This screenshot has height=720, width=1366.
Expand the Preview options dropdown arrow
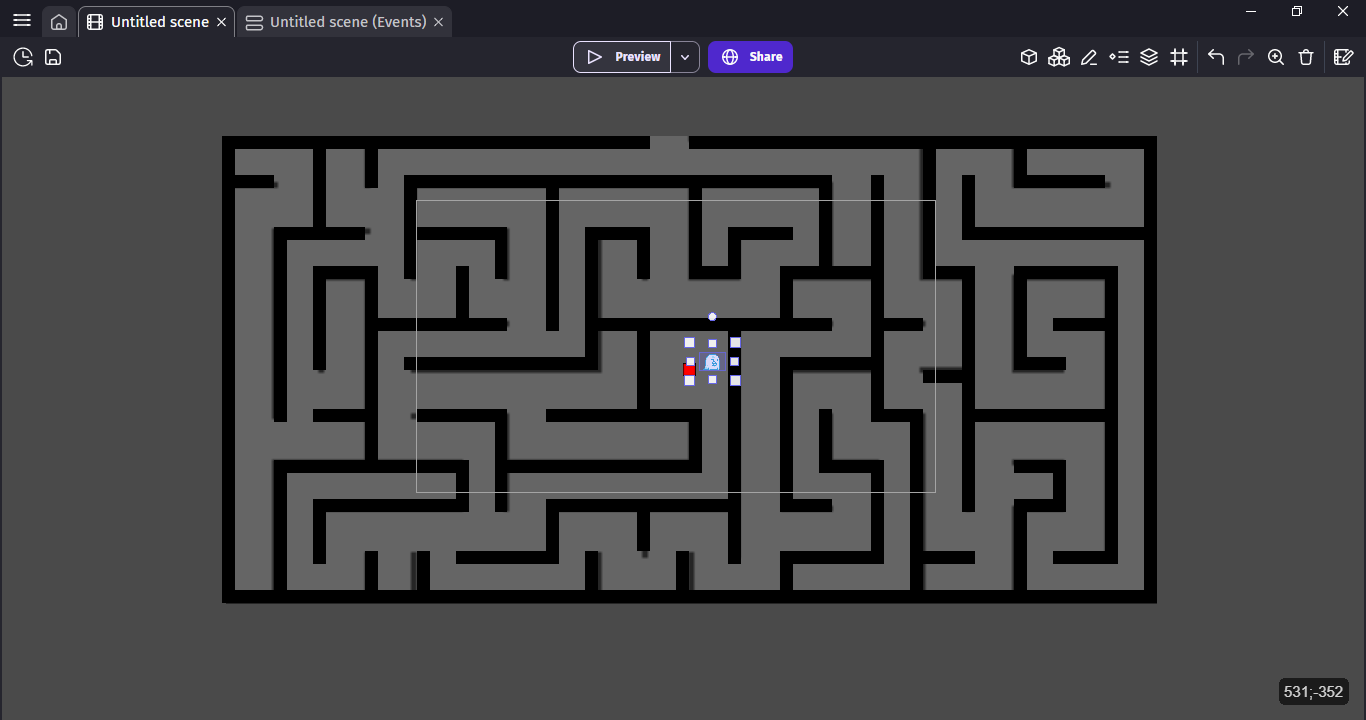point(685,57)
